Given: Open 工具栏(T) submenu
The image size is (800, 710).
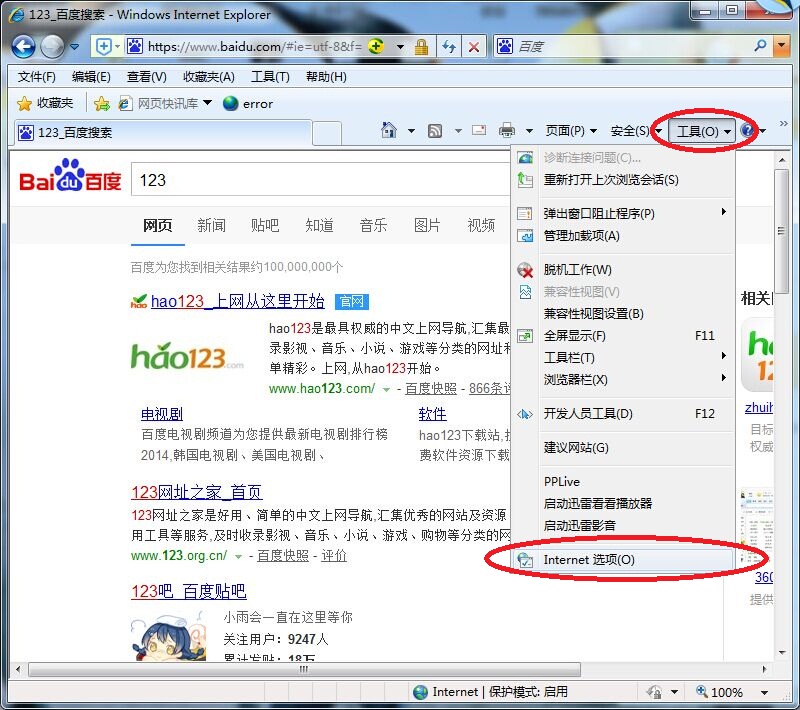Looking at the screenshot, I should point(623,358).
